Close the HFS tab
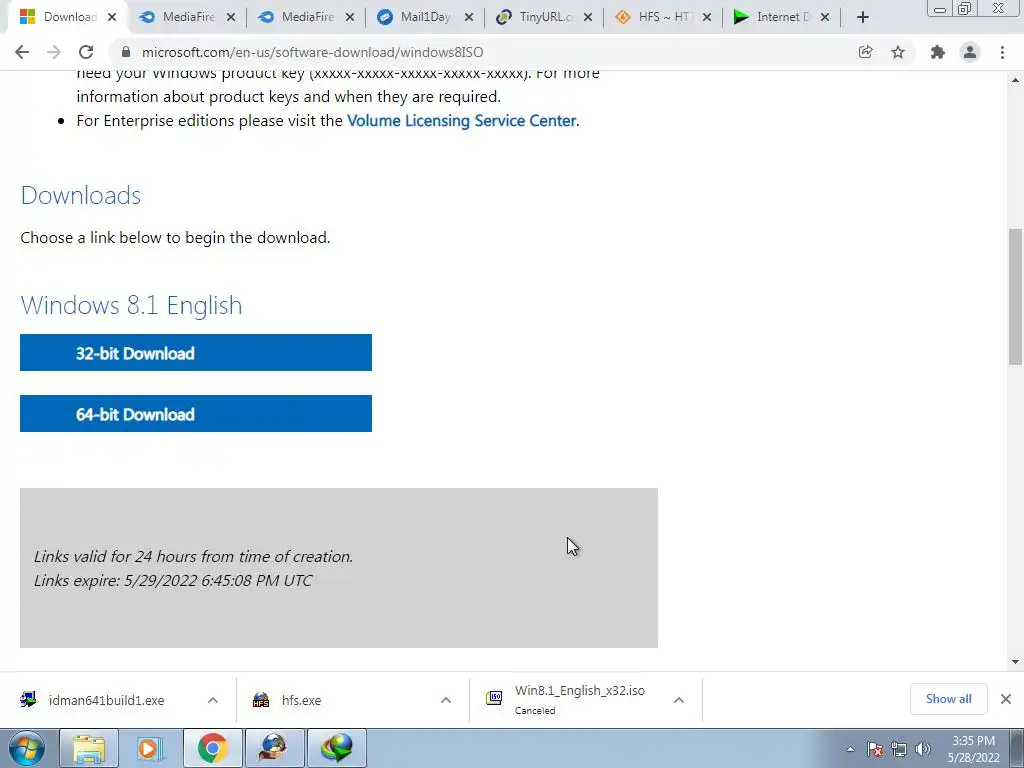This screenshot has height=768, width=1024. click(707, 18)
